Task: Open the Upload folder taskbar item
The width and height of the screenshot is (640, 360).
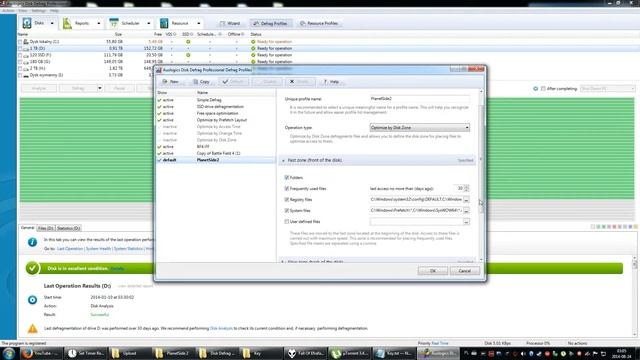Action: click(130, 353)
